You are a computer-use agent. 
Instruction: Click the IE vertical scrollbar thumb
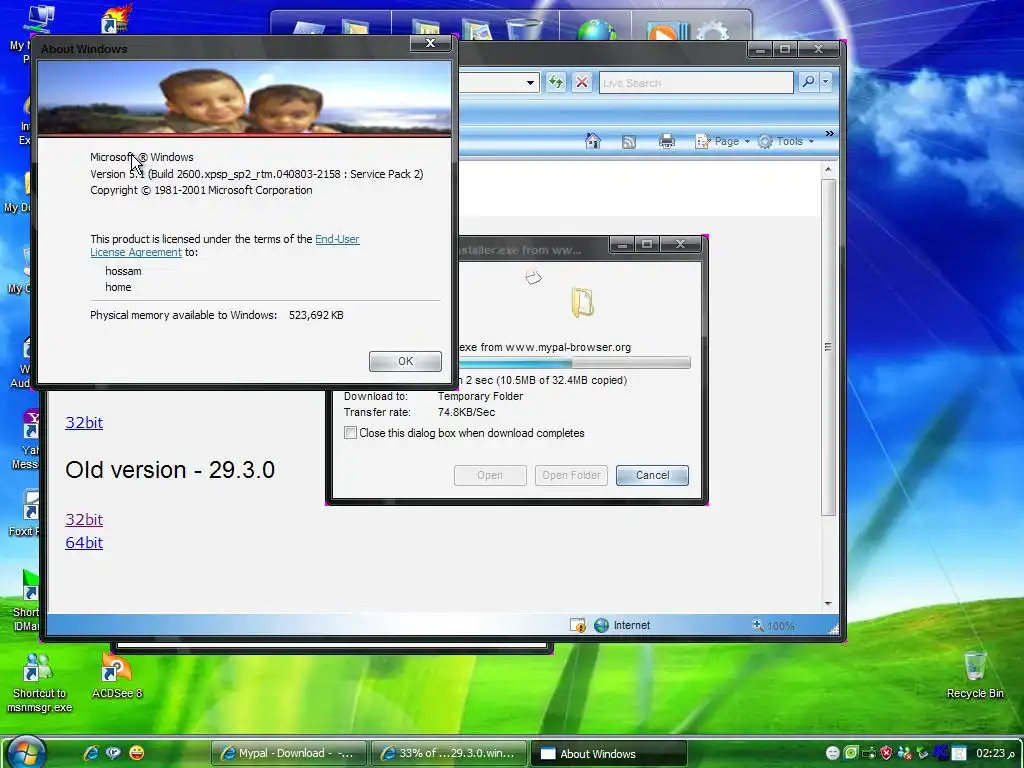coord(828,347)
